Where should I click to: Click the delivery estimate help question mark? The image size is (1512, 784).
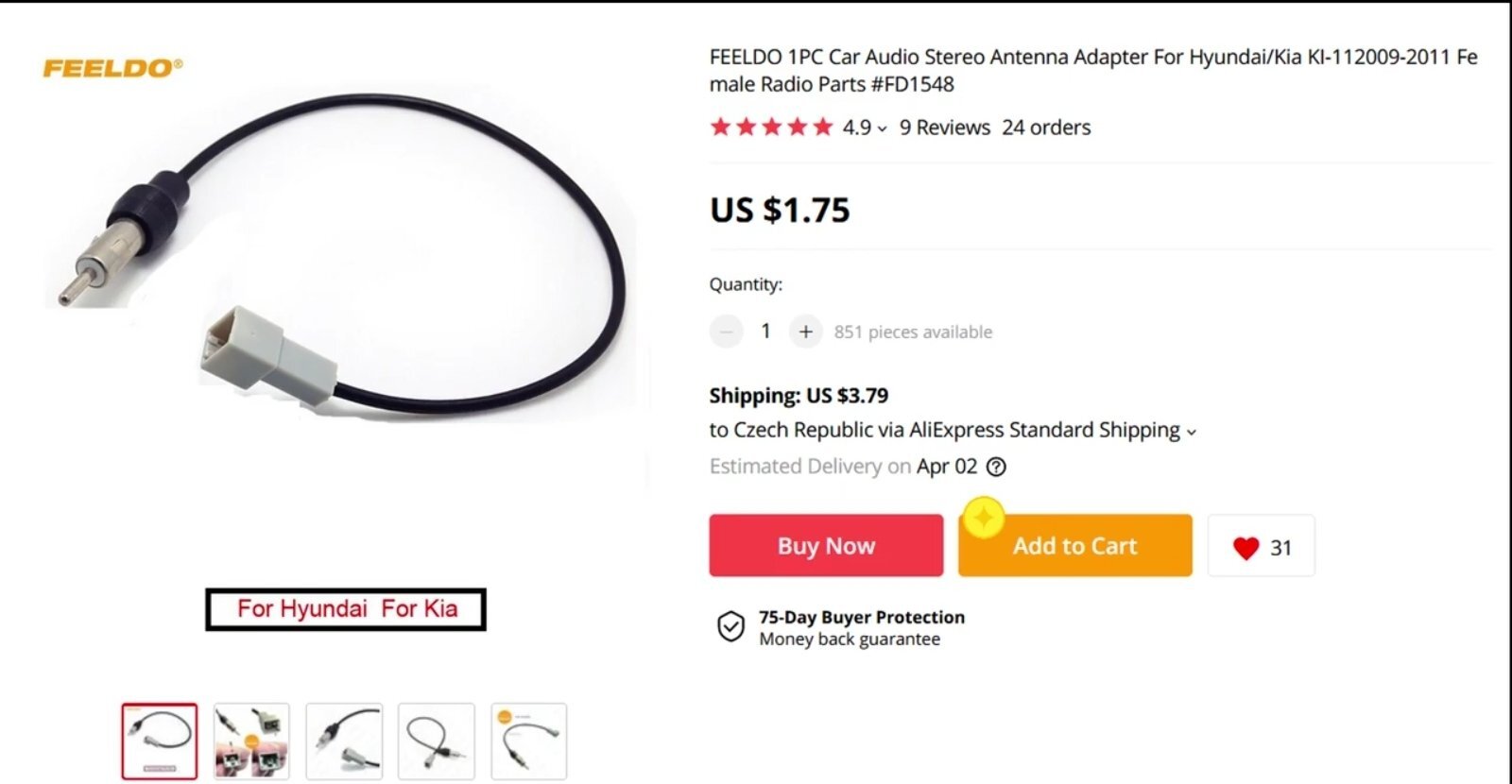point(996,467)
